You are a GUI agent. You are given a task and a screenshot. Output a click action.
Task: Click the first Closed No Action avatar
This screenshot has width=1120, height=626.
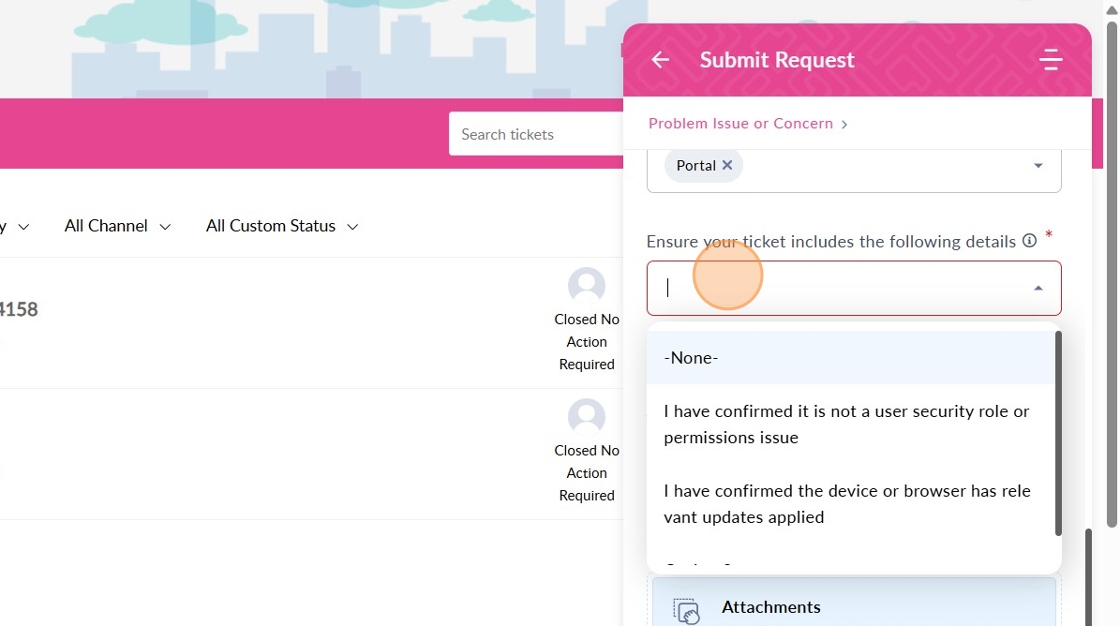(586, 286)
